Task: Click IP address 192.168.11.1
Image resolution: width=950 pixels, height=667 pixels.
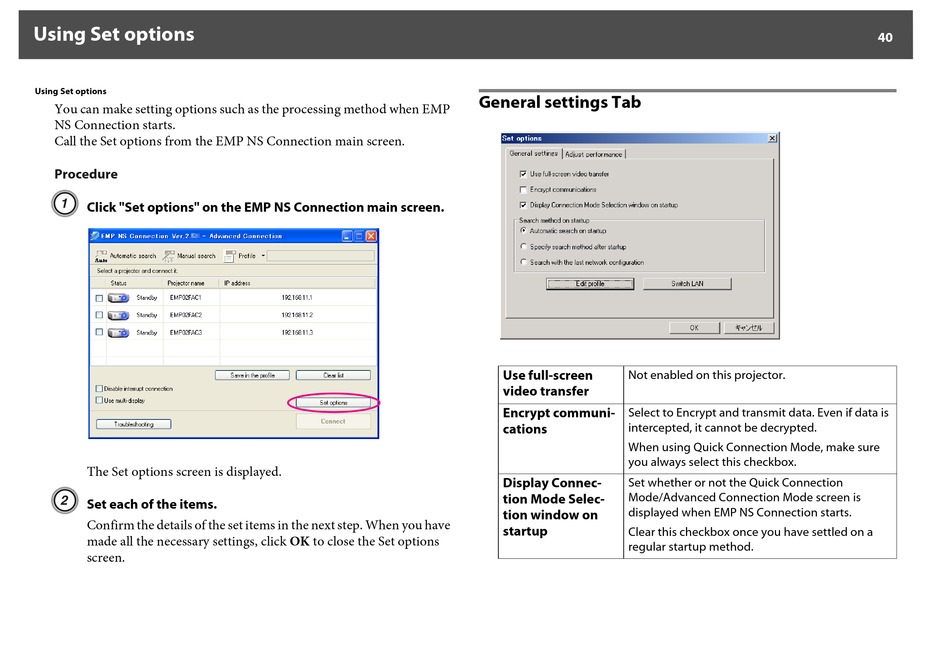Action: click(x=297, y=298)
